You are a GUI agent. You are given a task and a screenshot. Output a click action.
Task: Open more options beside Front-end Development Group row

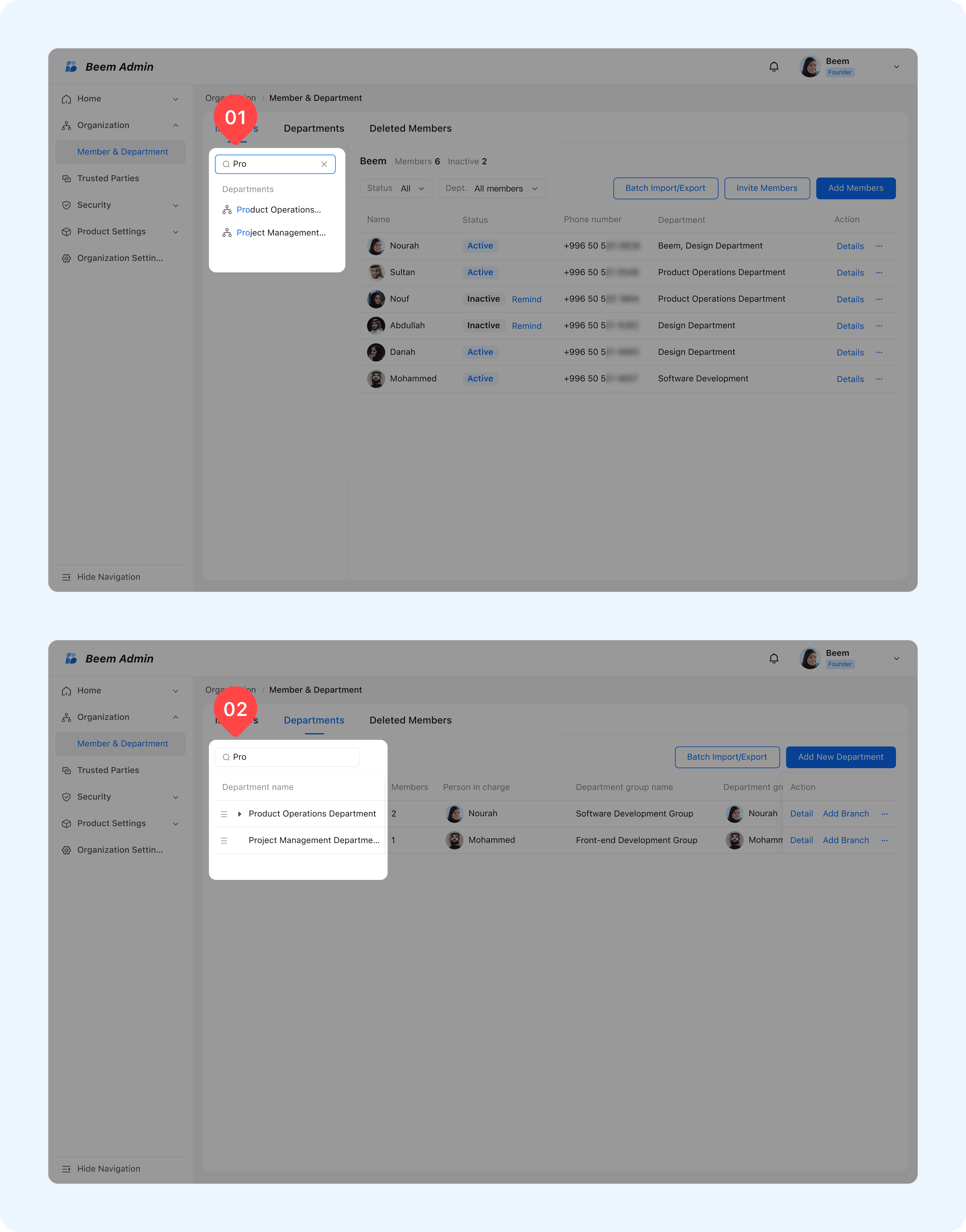[x=884, y=841]
